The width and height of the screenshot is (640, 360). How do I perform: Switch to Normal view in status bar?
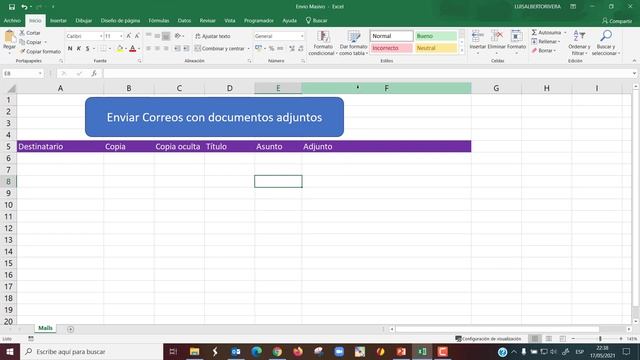click(535, 339)
